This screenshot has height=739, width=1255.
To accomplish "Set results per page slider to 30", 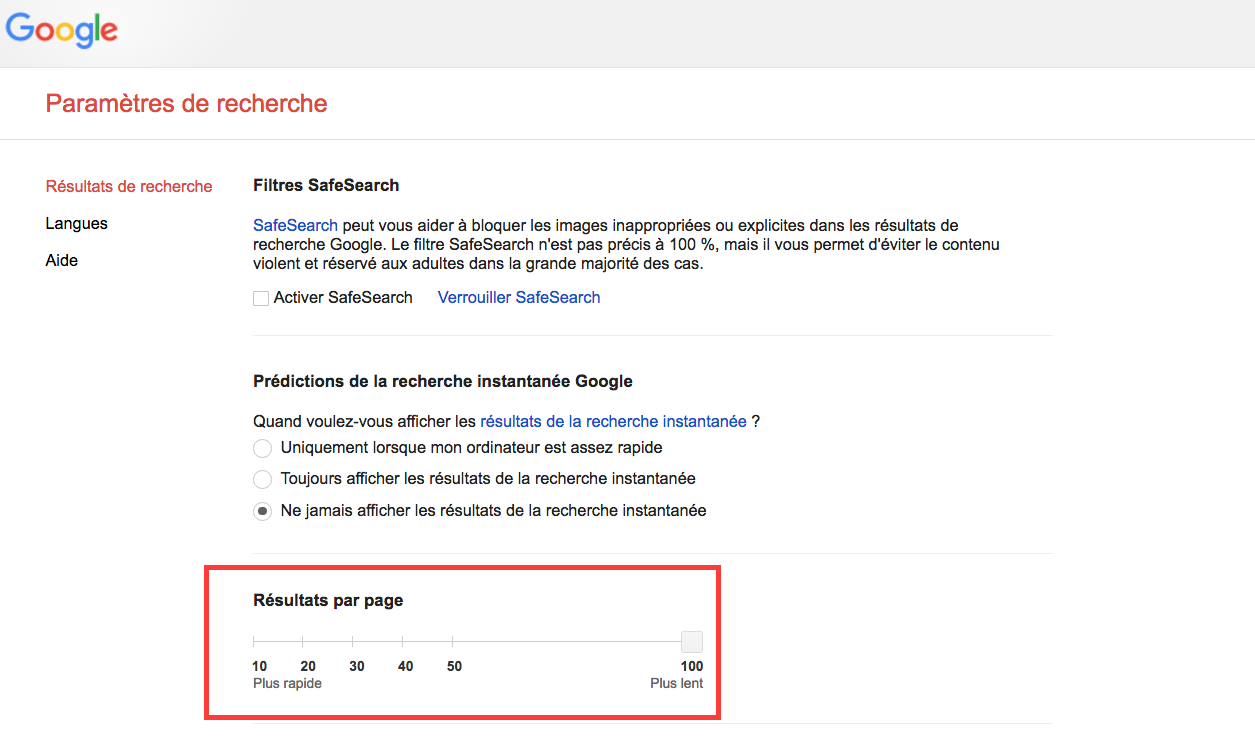I will [x=352, y=642].
